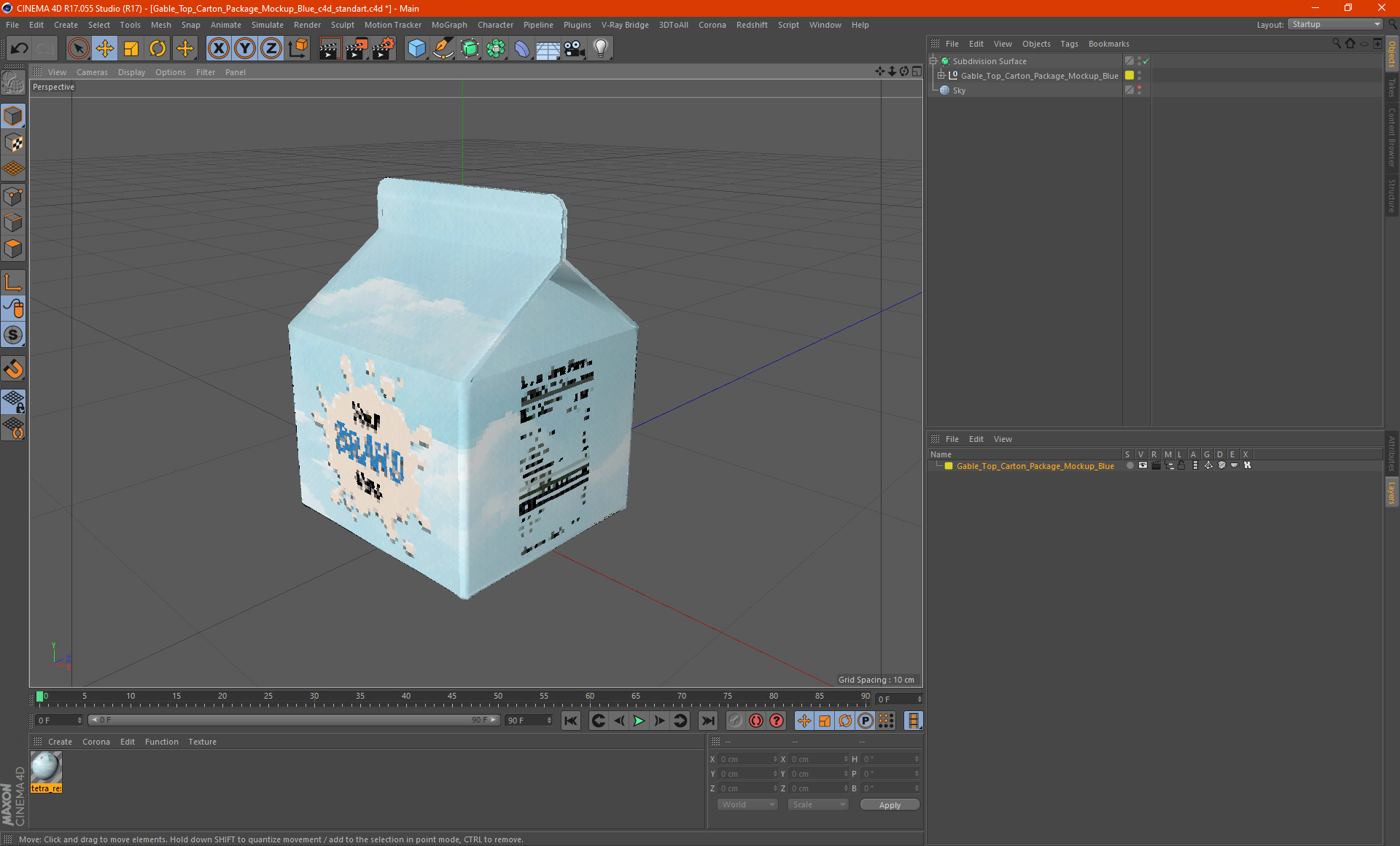Open the World coordinate dropdown
1400x846 pixels.
747,804
